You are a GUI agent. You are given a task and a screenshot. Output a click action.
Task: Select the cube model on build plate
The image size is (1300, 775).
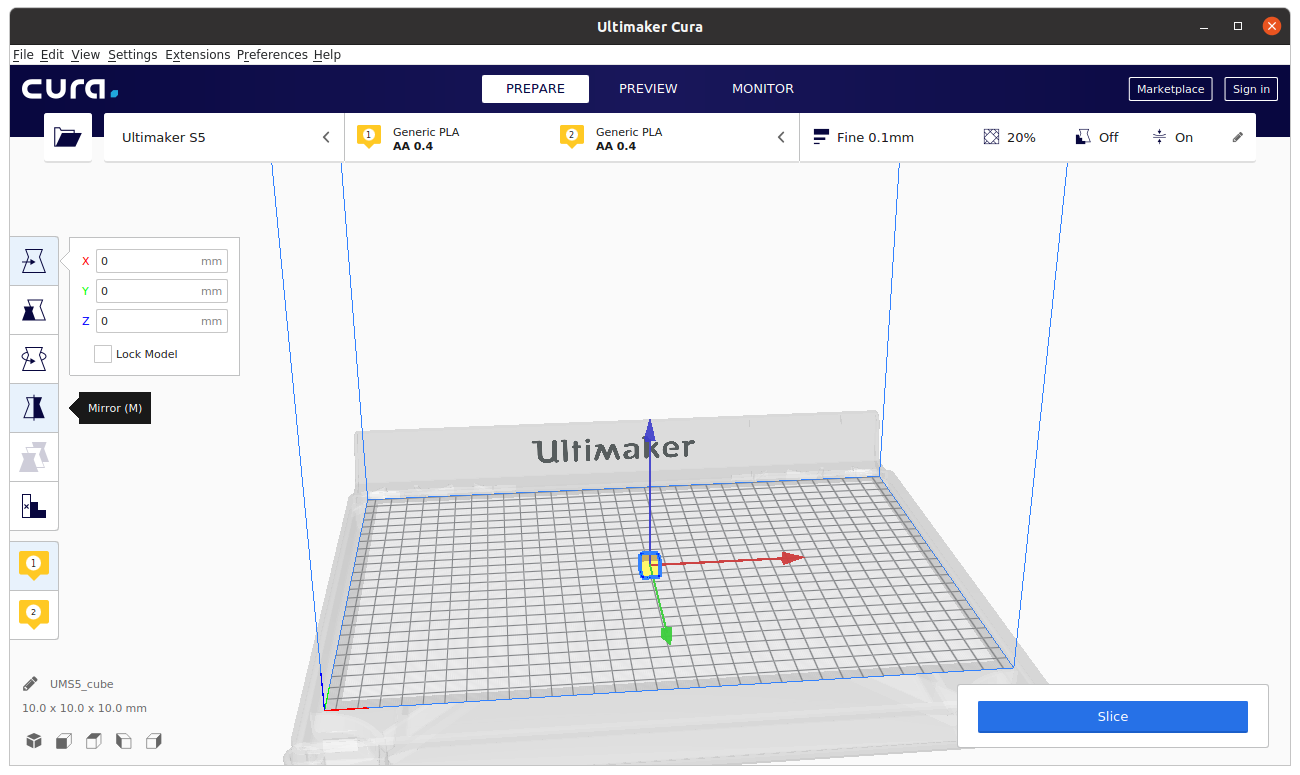[x=649, y=566]
